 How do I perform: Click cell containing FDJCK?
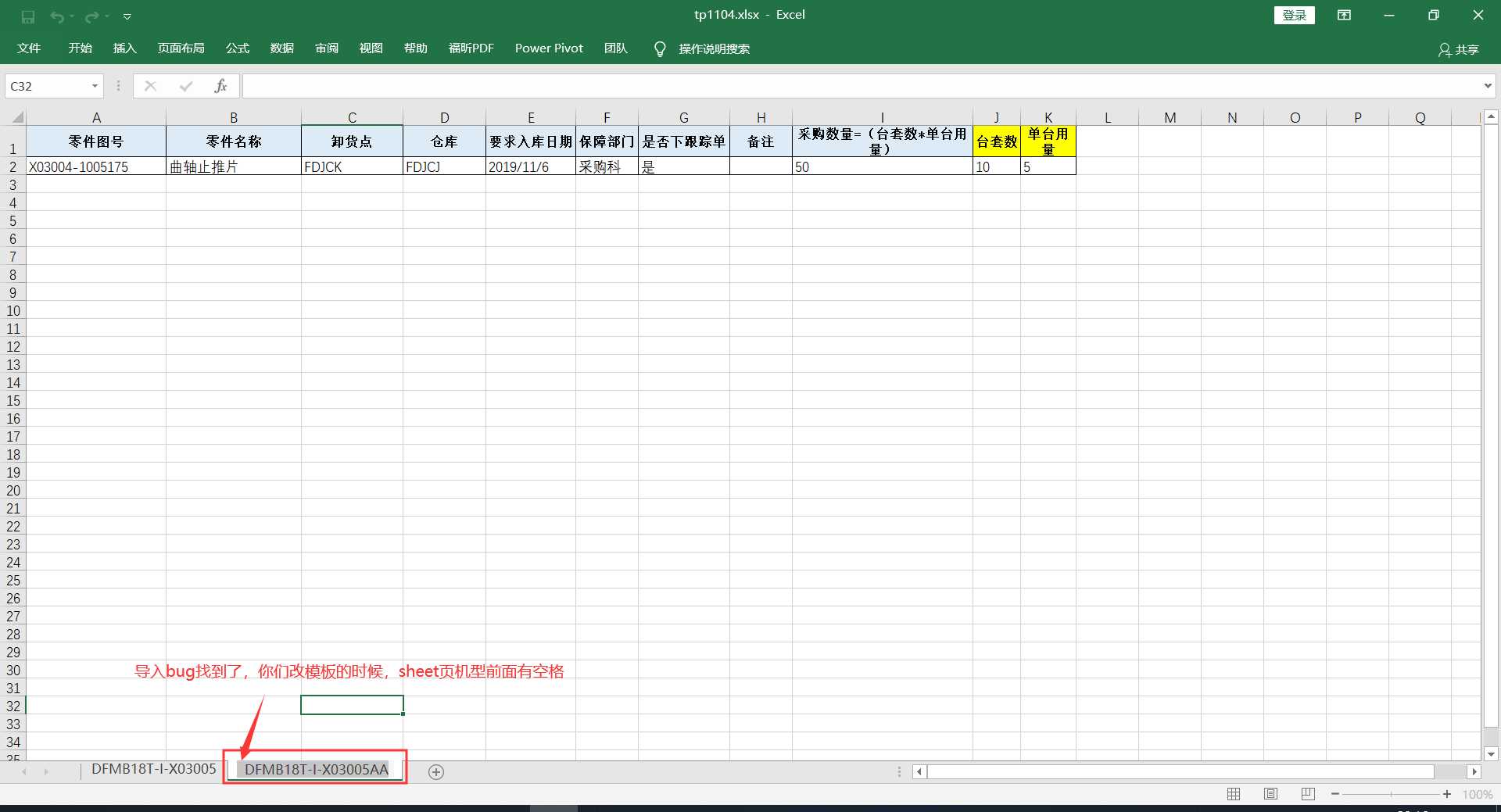[352, 166]
